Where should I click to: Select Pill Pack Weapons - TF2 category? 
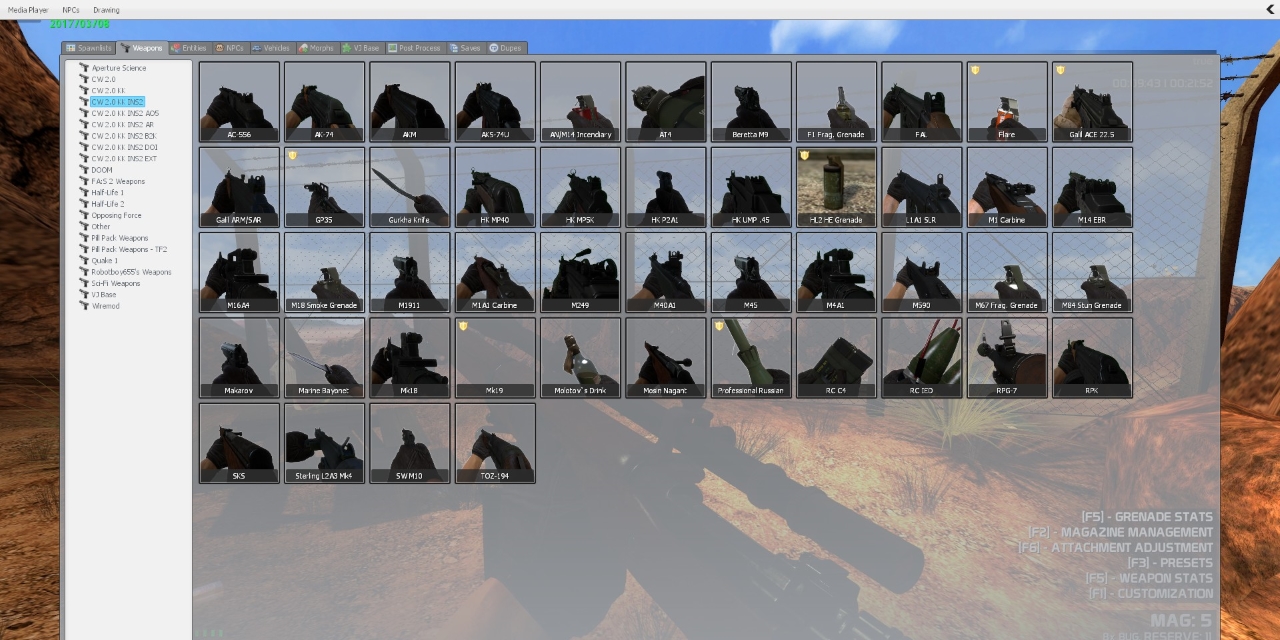(x=129, y=249)
